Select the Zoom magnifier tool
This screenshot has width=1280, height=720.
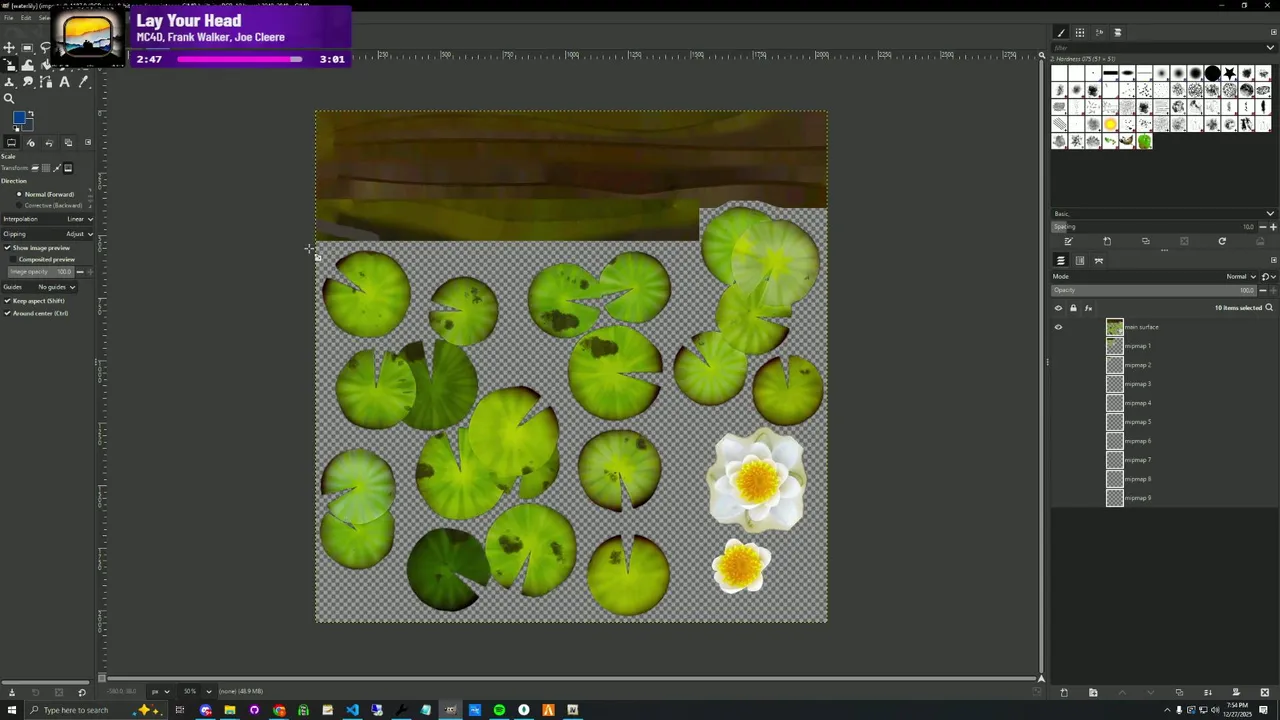(9, 98)
